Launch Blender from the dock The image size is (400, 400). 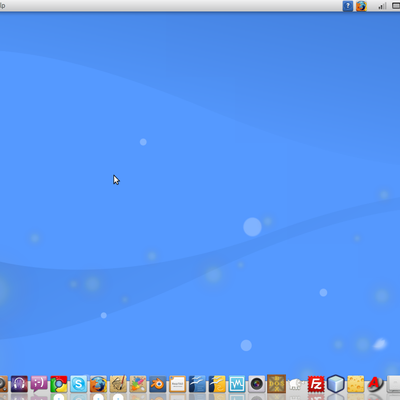click(x=158, y=384)
